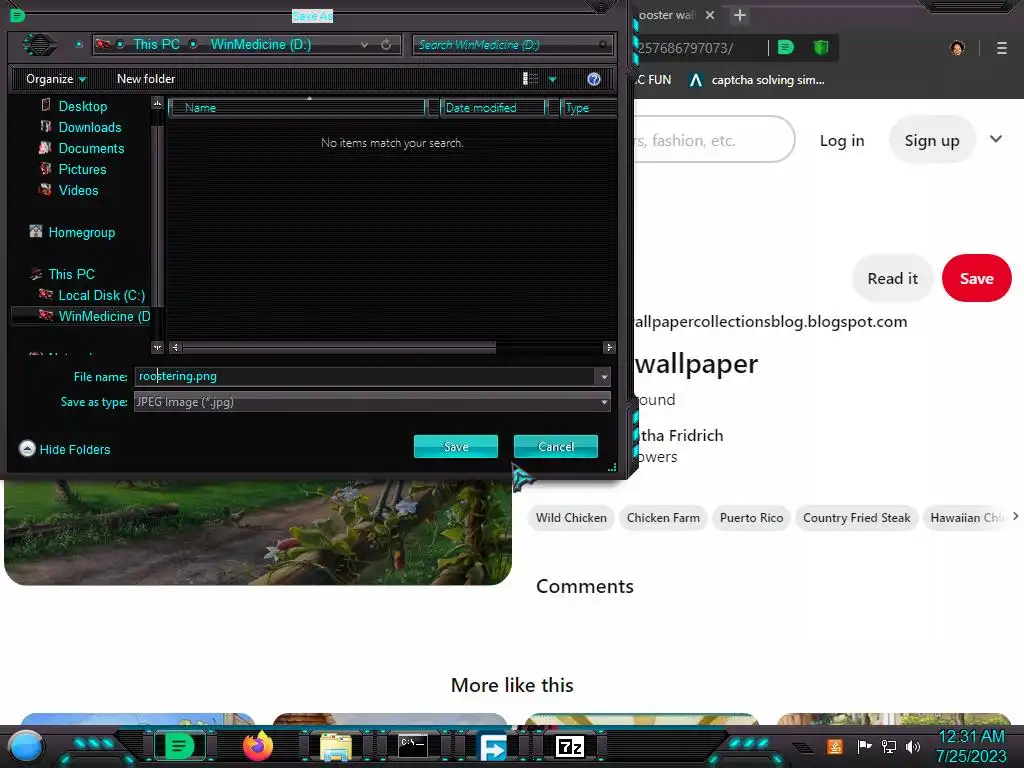Click the back navigation orb in dialog

(40, 44)
